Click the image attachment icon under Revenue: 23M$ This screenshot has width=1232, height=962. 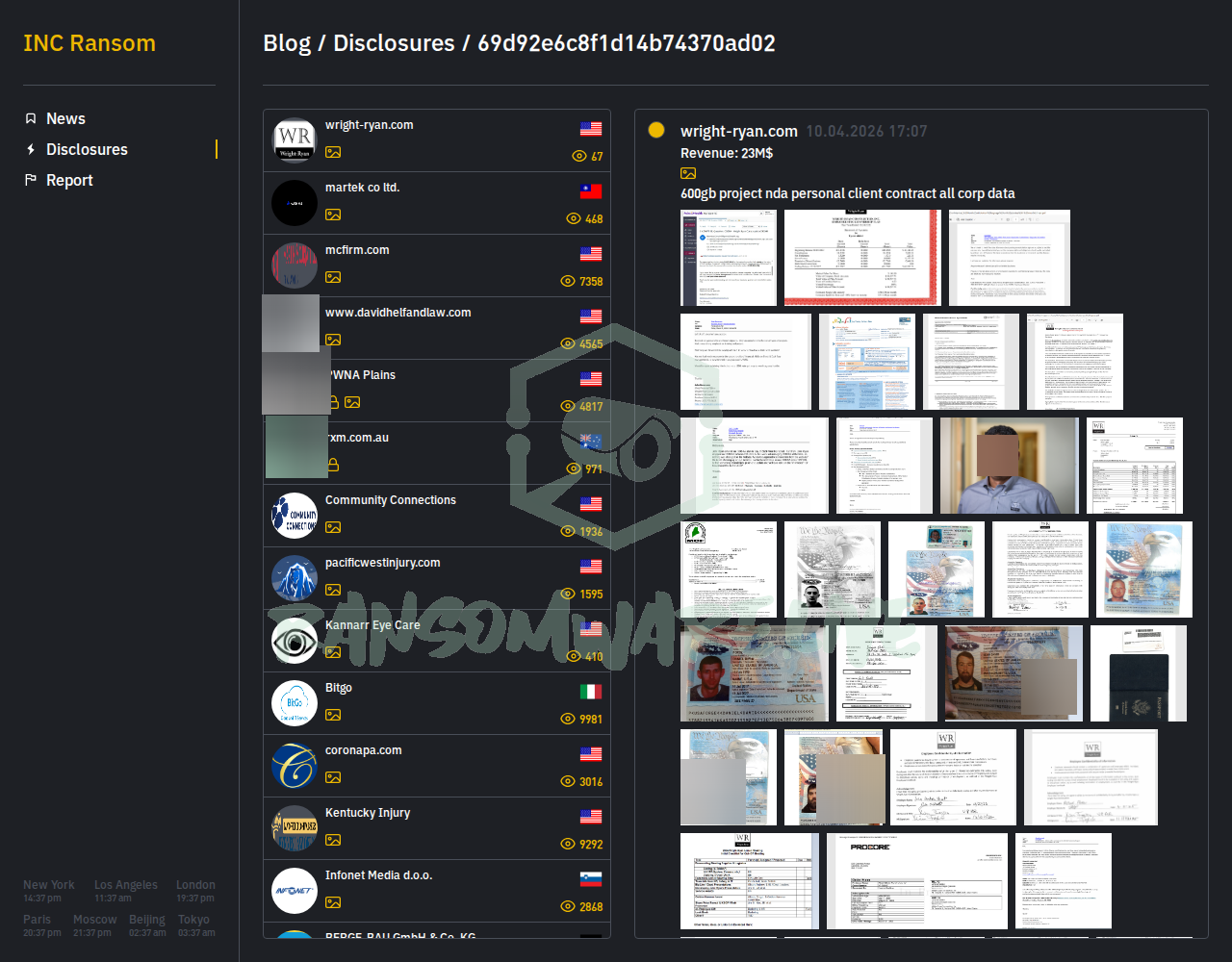(x=688, y=173)
